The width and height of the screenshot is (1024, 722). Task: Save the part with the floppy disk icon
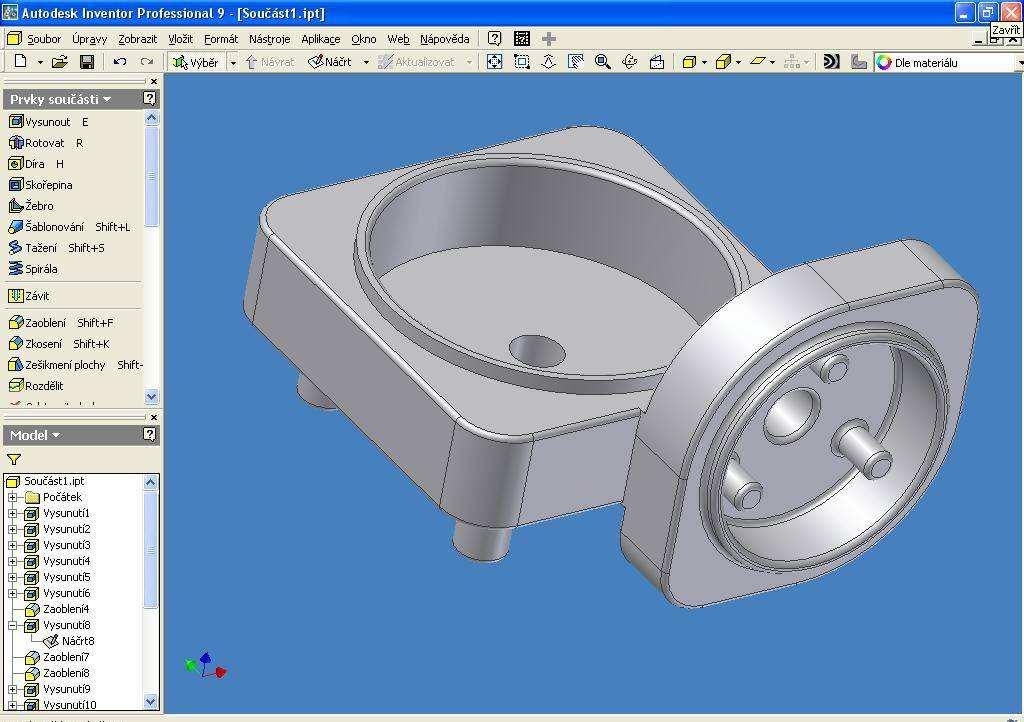[87, 62]
